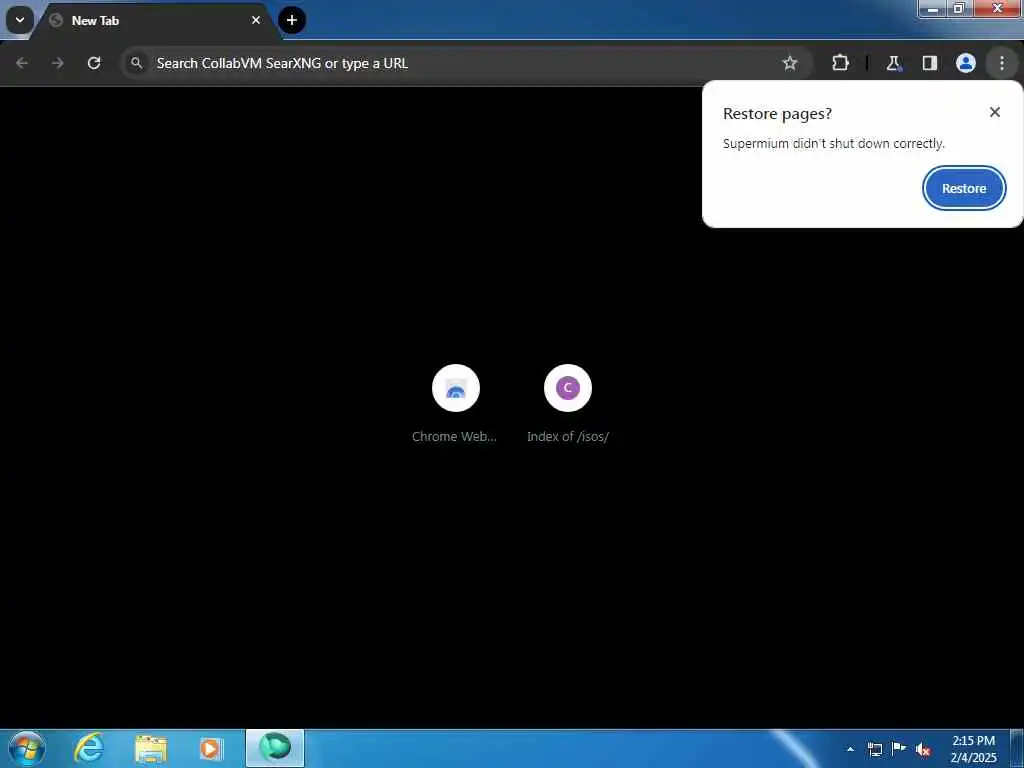Close the browser window
The image size is (1024, 768).
(x=997, y=8)
